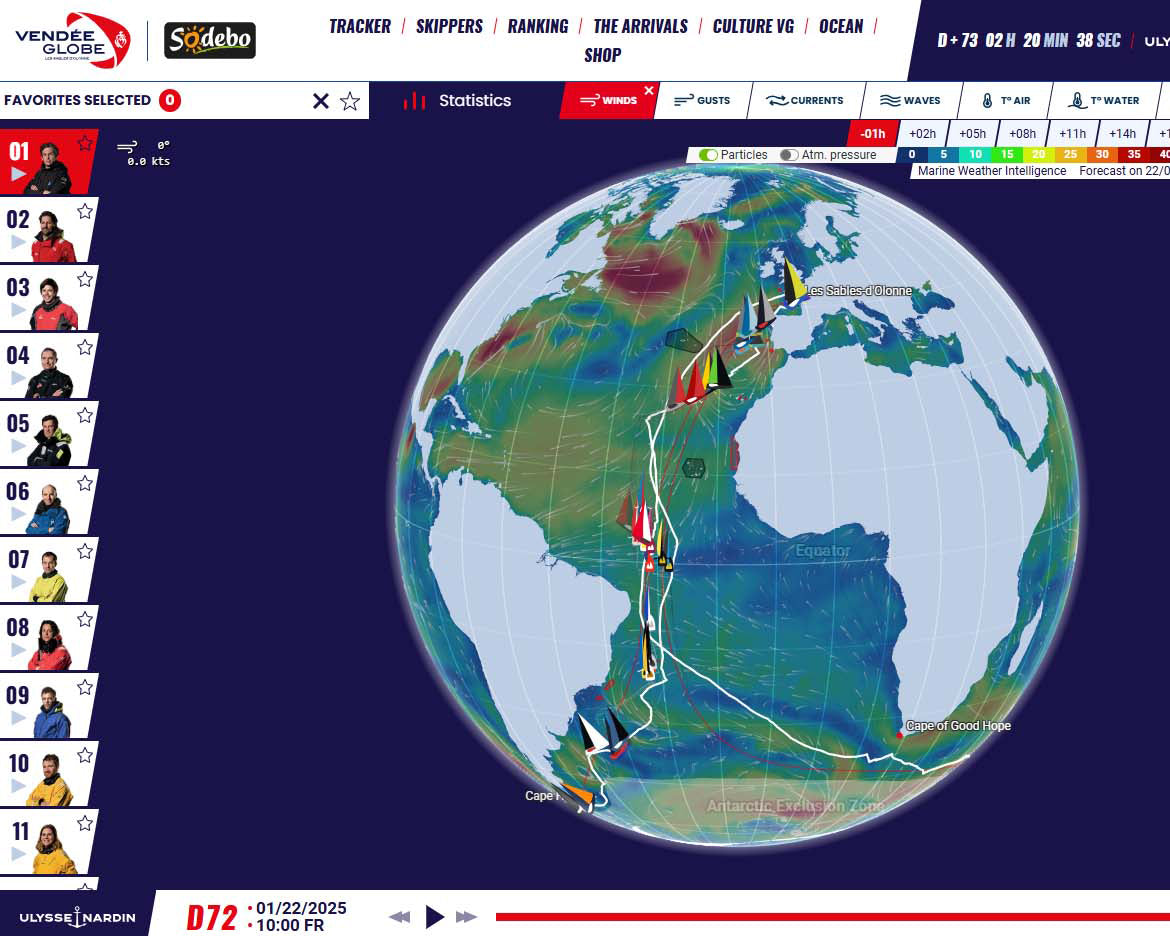Image resolution: width=1170 pixels, height=936 pixels.
Task: Select the +05h forecast step
Action: tap(972, 134)
